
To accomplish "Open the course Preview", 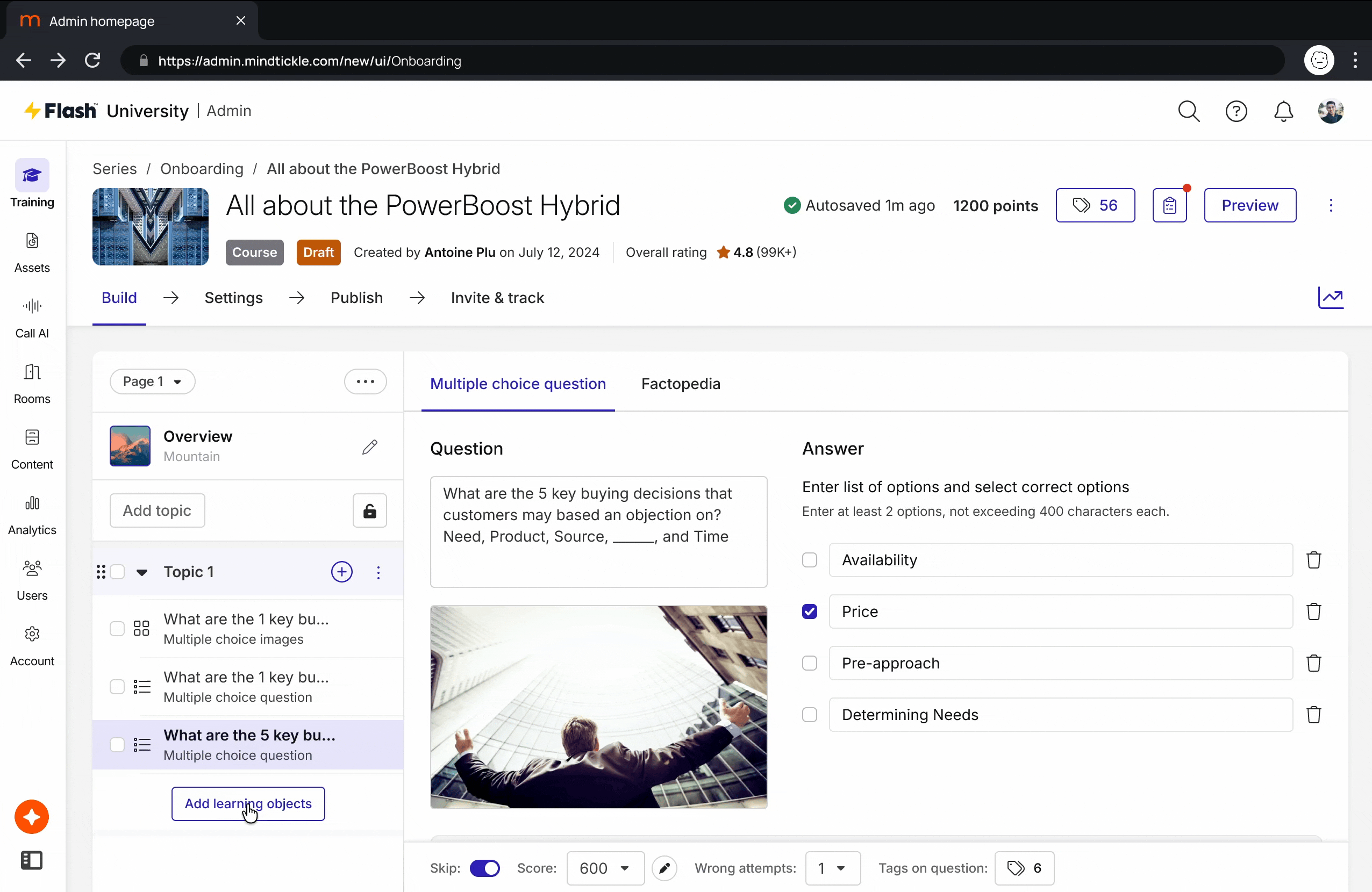I will (x=1249, y=205).
